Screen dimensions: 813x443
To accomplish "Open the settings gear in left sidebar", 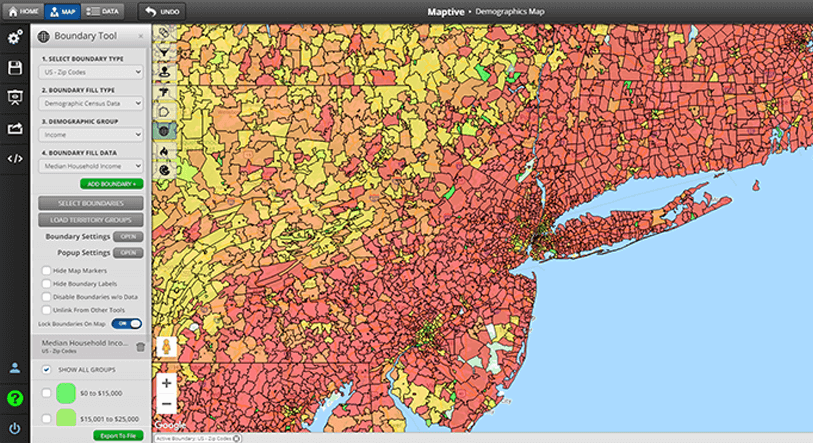I will tap(15, 38).
